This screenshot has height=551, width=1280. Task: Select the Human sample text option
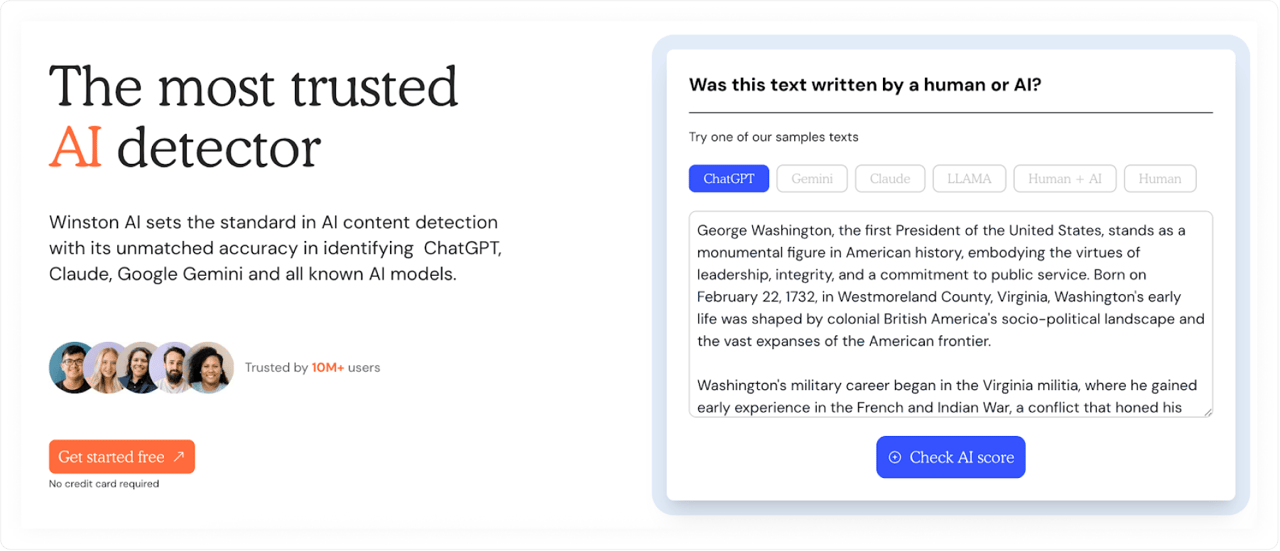point(1160,179)
